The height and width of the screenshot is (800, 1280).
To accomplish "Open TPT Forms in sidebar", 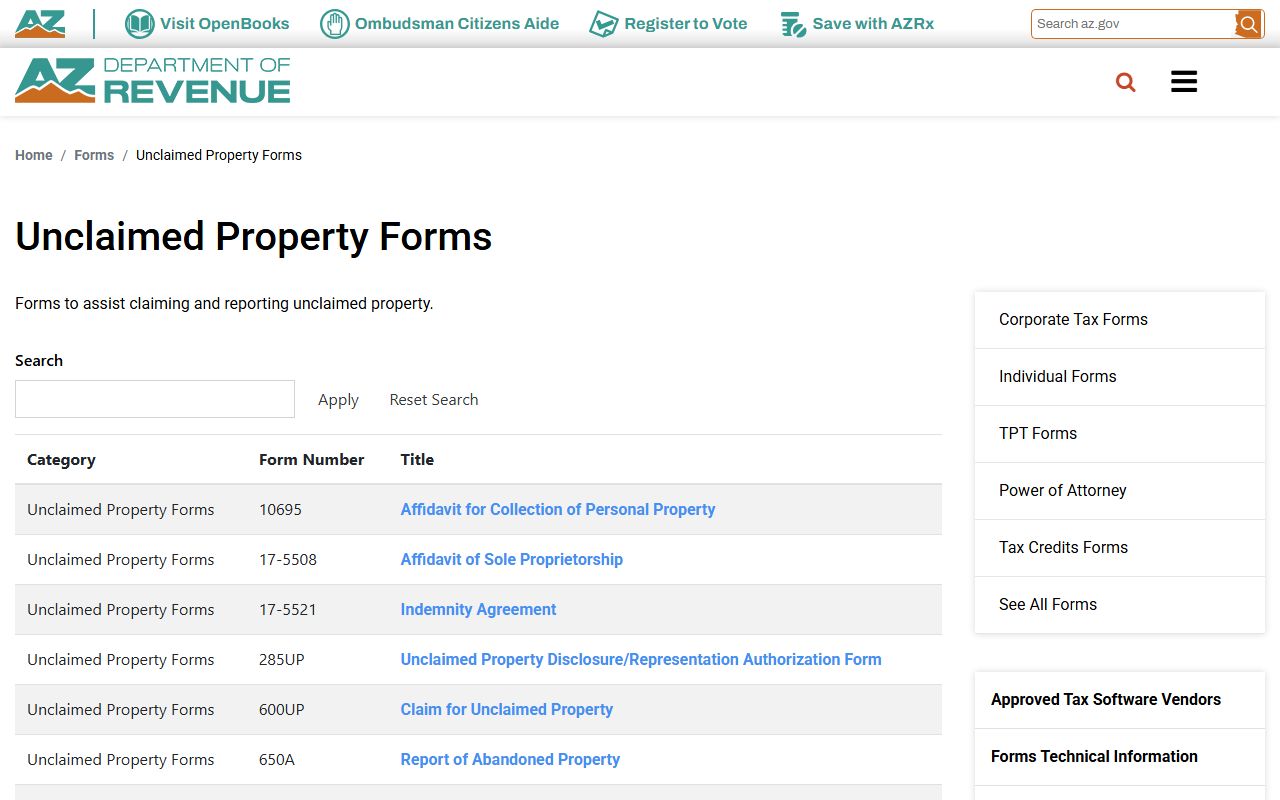I will coord(1119,434).
